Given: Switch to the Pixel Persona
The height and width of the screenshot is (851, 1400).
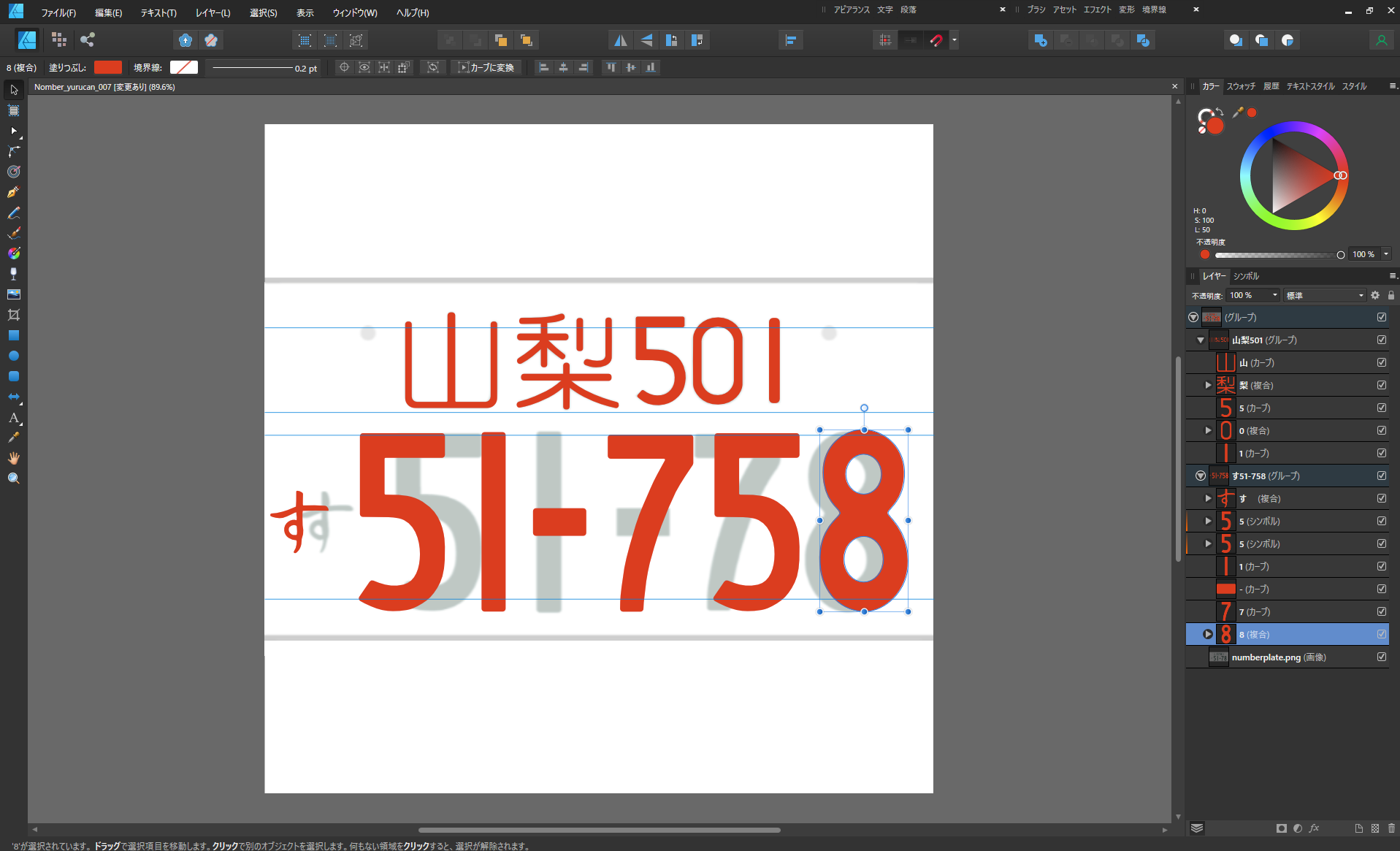Looking at the screenshot, I should [x=59, y=40].
